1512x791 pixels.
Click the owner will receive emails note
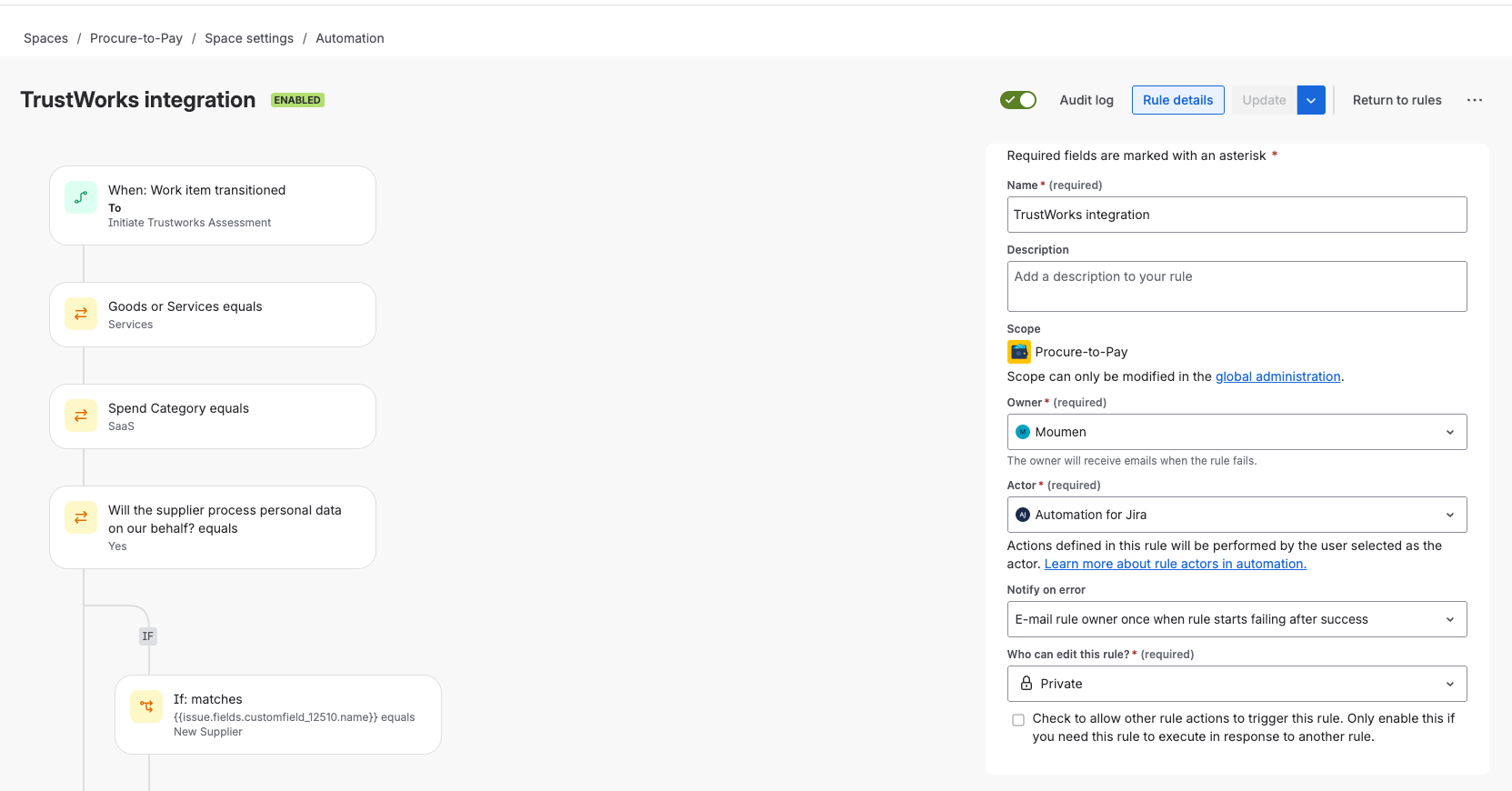[x=1132, y=461]
